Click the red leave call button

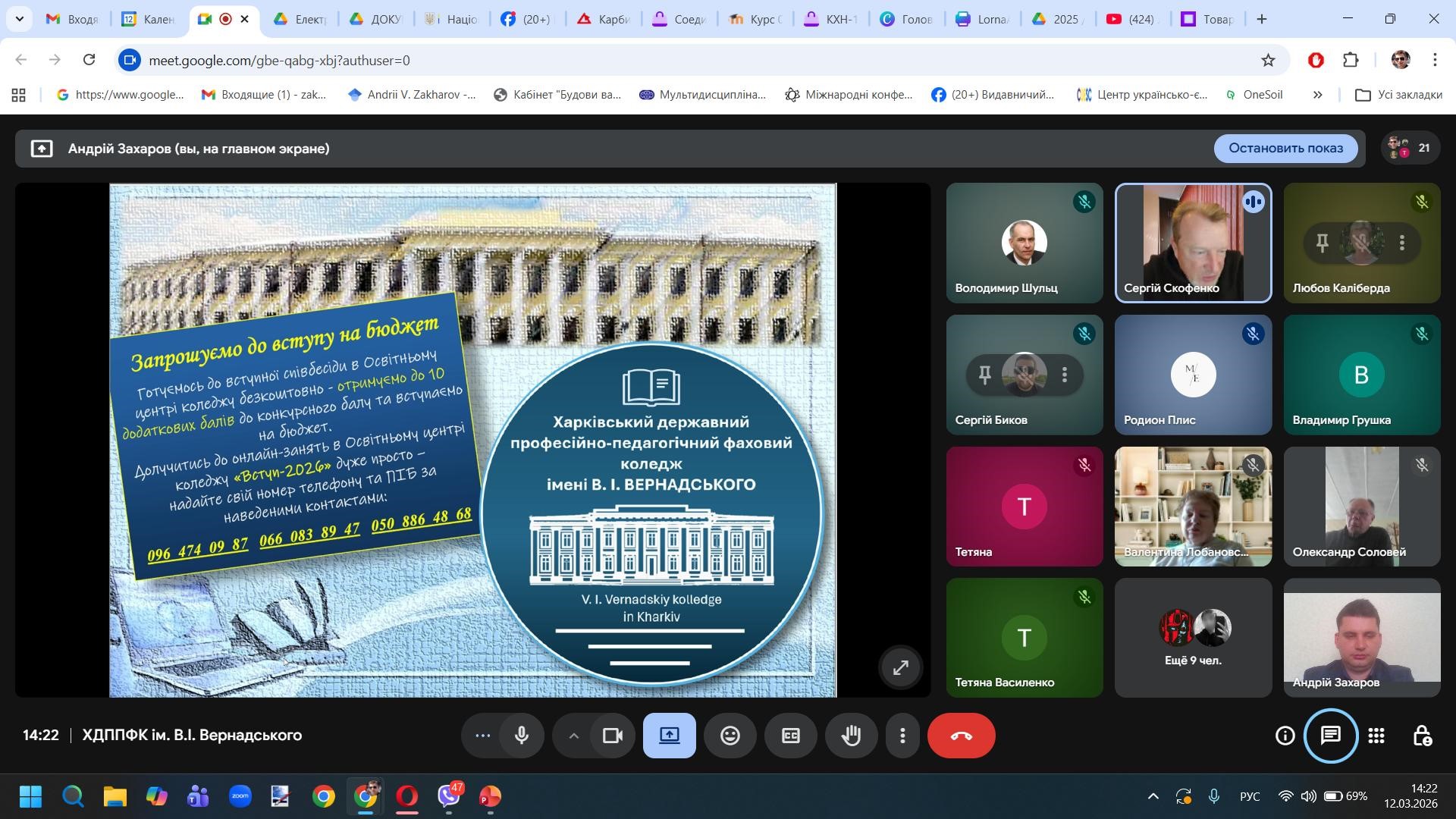pos(961,736)
